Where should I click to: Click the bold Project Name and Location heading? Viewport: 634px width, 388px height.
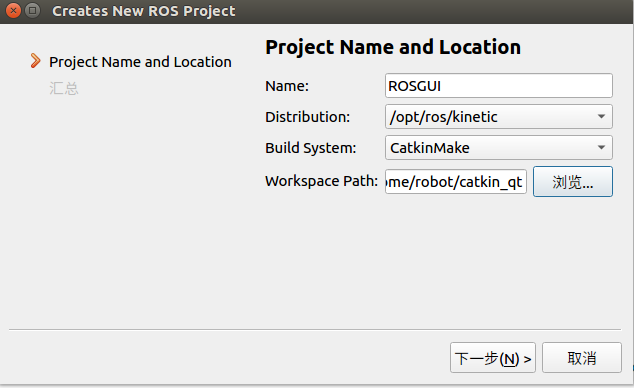coord(393,47)
